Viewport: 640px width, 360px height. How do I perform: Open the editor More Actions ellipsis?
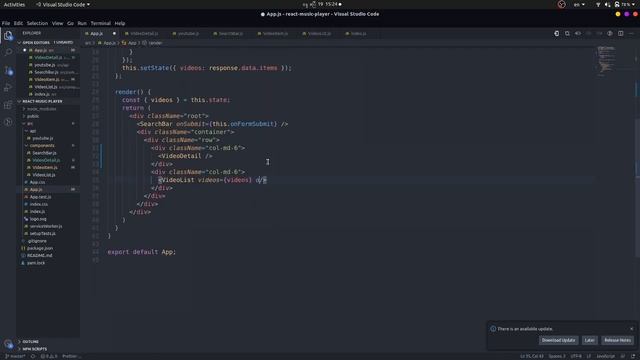coord(631,33)
